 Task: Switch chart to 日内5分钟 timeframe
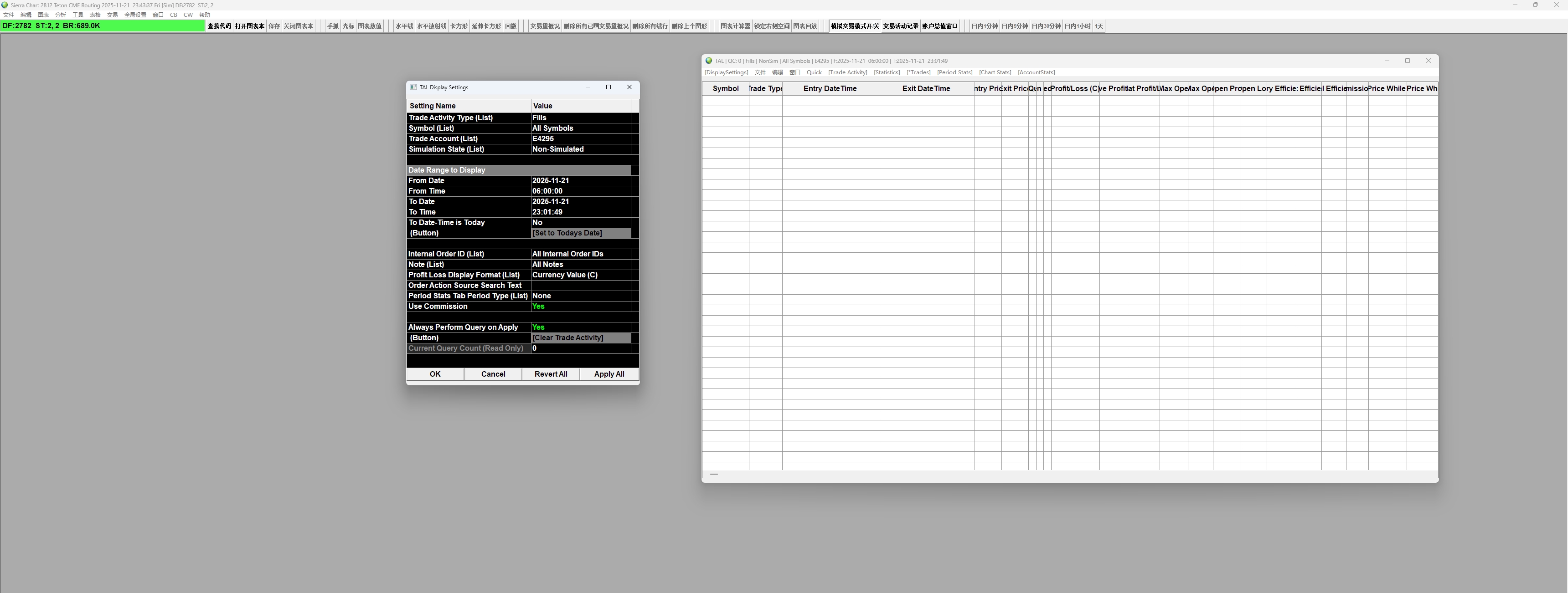click(x=1014, y=26)
